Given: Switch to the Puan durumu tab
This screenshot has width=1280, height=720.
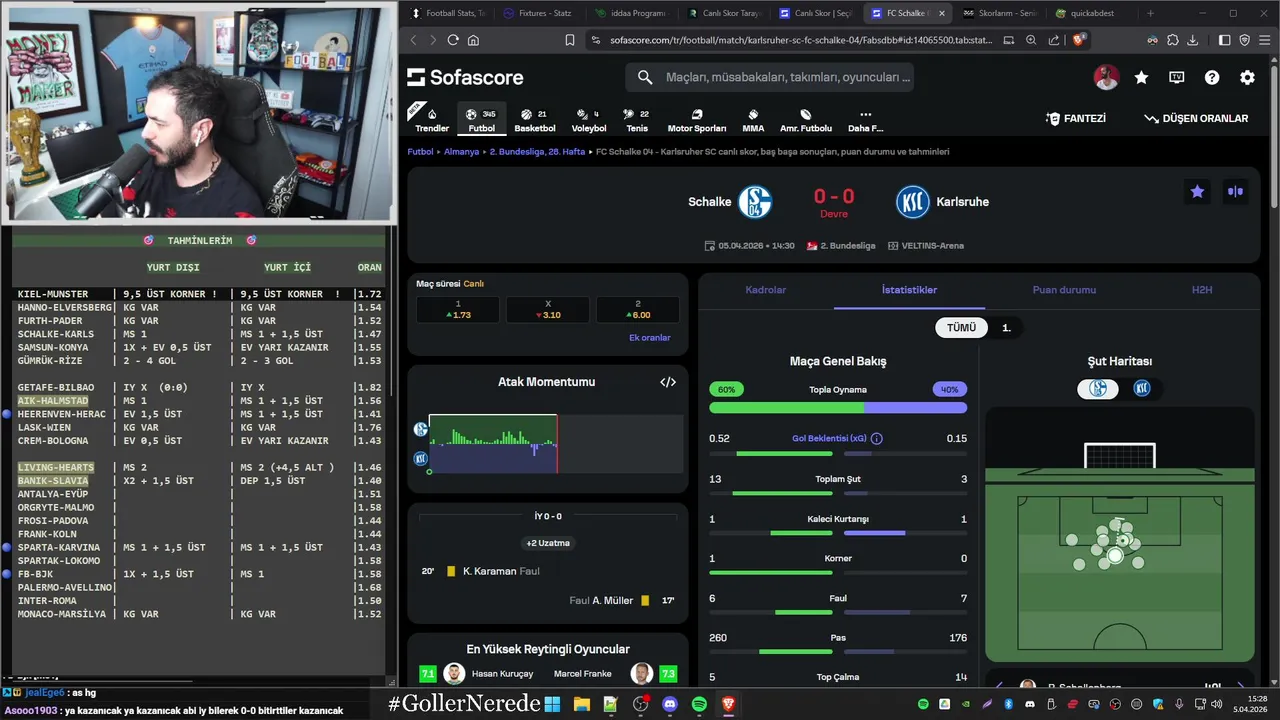Looking at the screenshot, I should pos(1064,290).
